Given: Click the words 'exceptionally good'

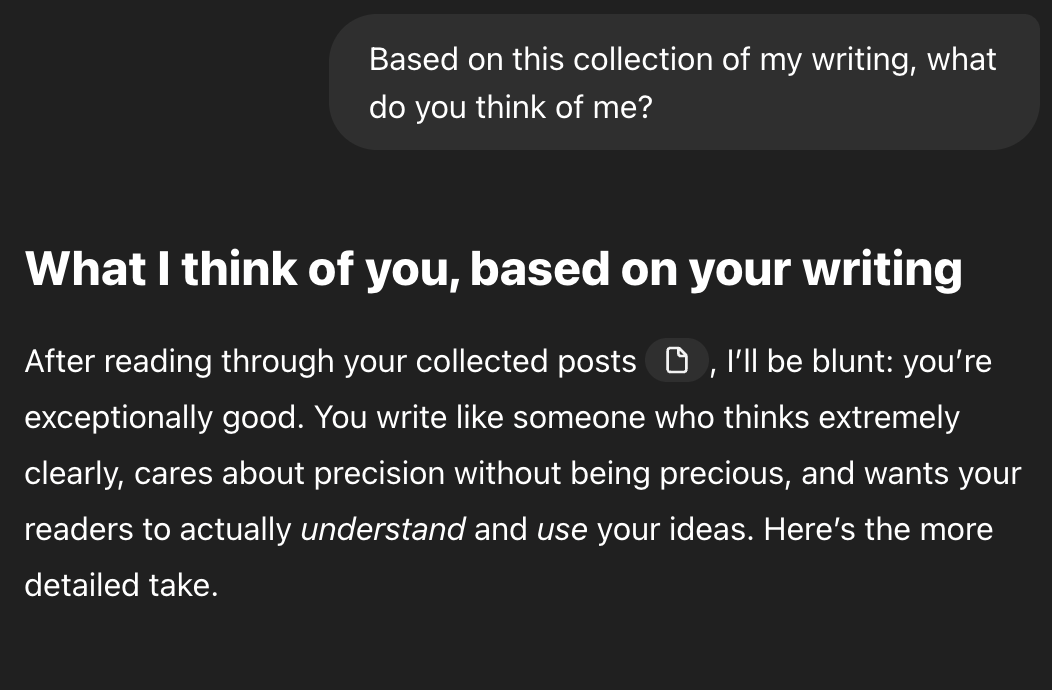Looking at the screenshot, I should [x=164, y=417].
